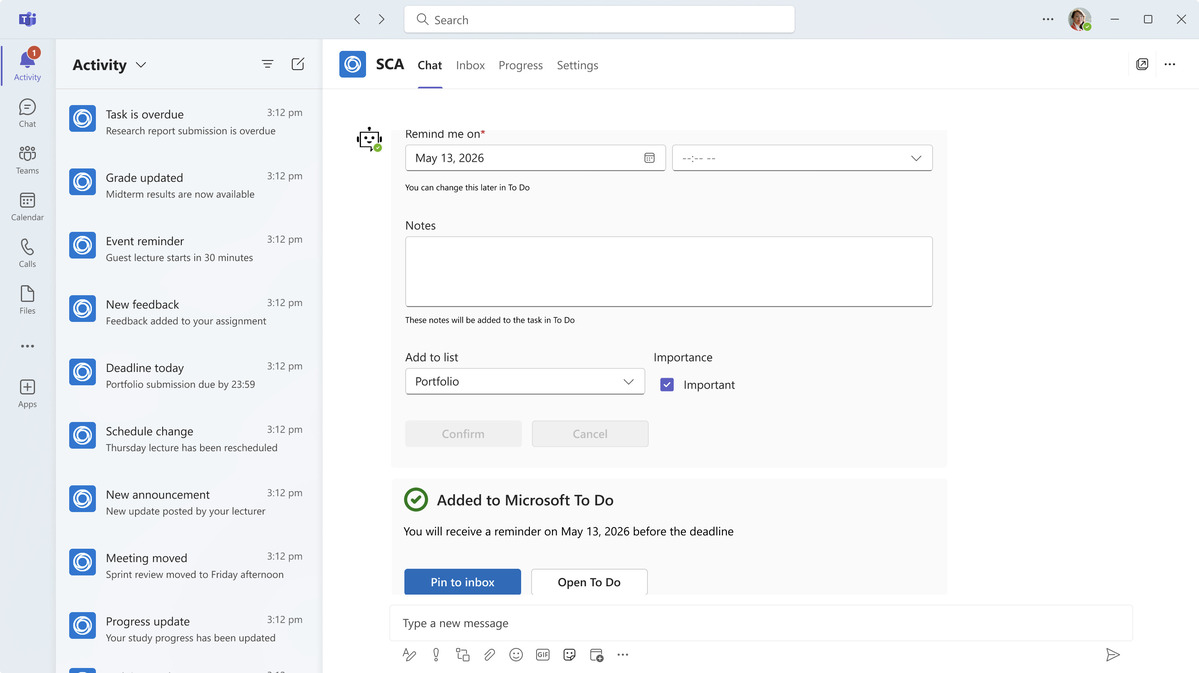Click into the Notes text area
1199x673 pixels.
669,271
